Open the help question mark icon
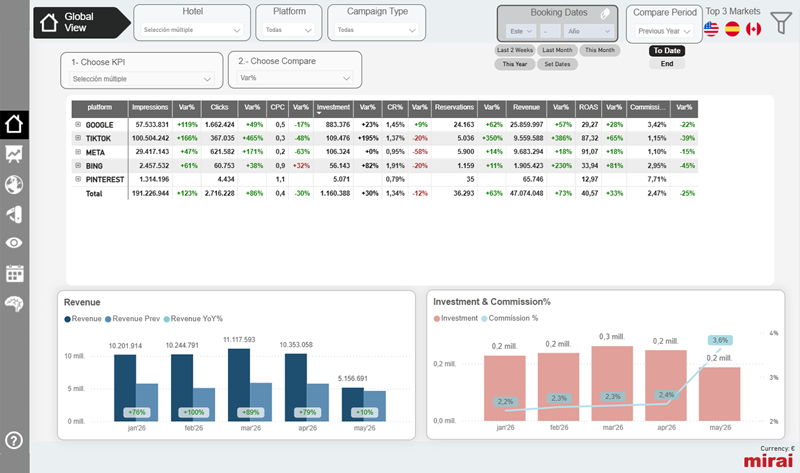Screen dimensions: 800x473 14,440
